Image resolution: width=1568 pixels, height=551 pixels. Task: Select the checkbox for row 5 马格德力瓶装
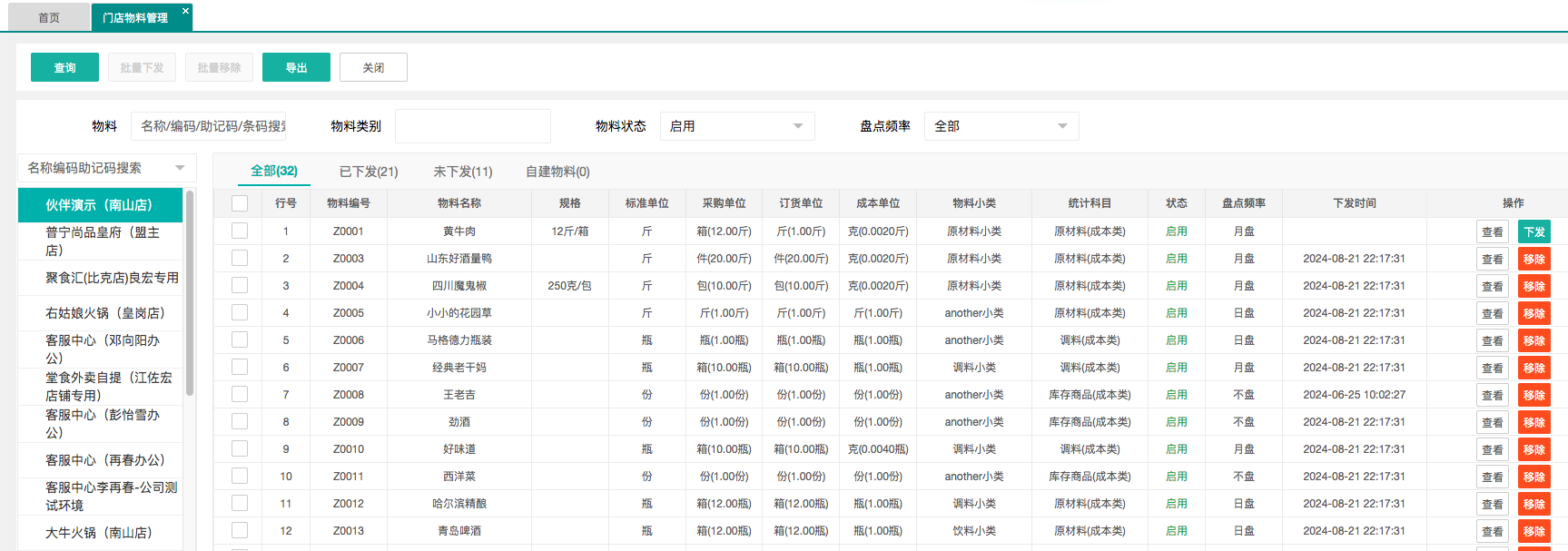pyautogui.click(x=240, y=339)
